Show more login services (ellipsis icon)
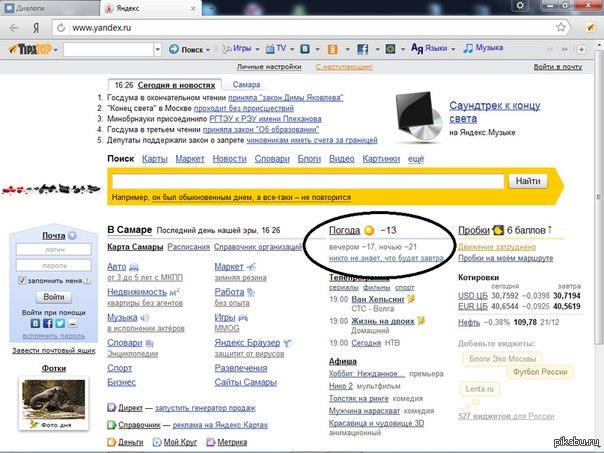This screenshot has width=604, height=453. click(x=72, y=324)
